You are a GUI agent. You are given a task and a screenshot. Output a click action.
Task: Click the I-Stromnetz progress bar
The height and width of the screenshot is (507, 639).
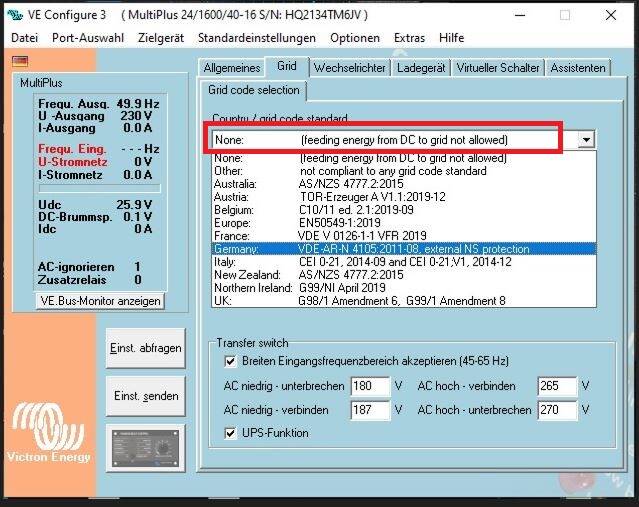99,189
